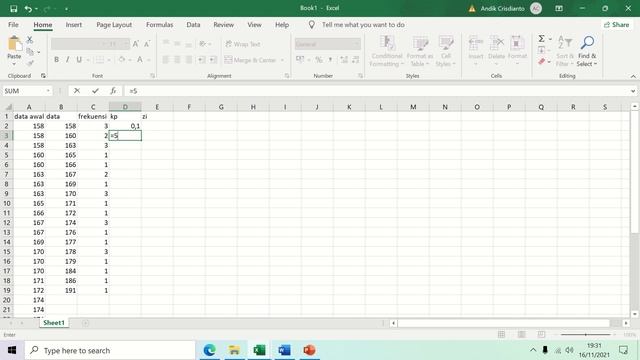Click the AutoSum sigma icon
This screenshot has height=360, width=640.
(x=541, y=39)
